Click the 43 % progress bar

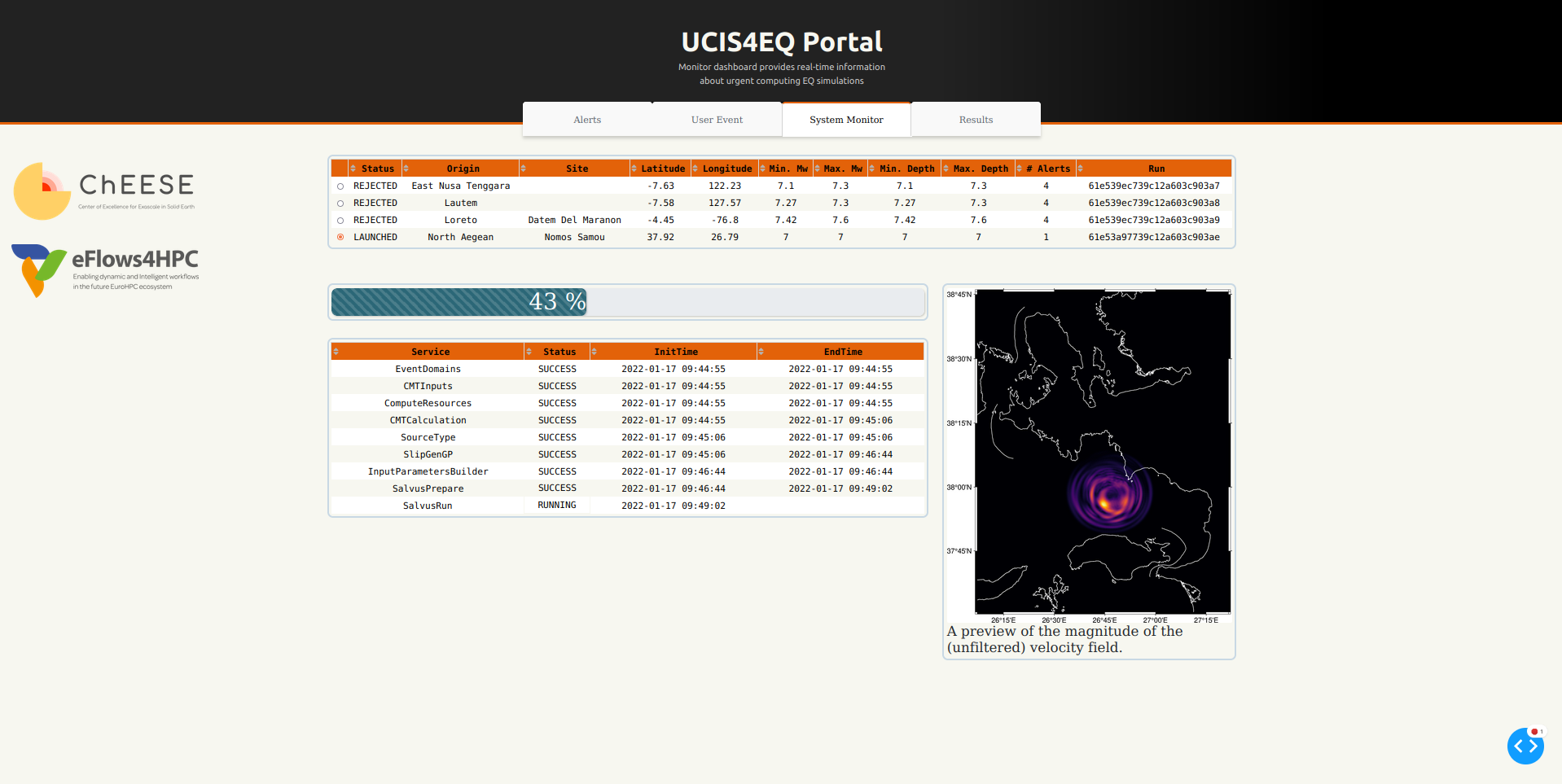[627, 302]
